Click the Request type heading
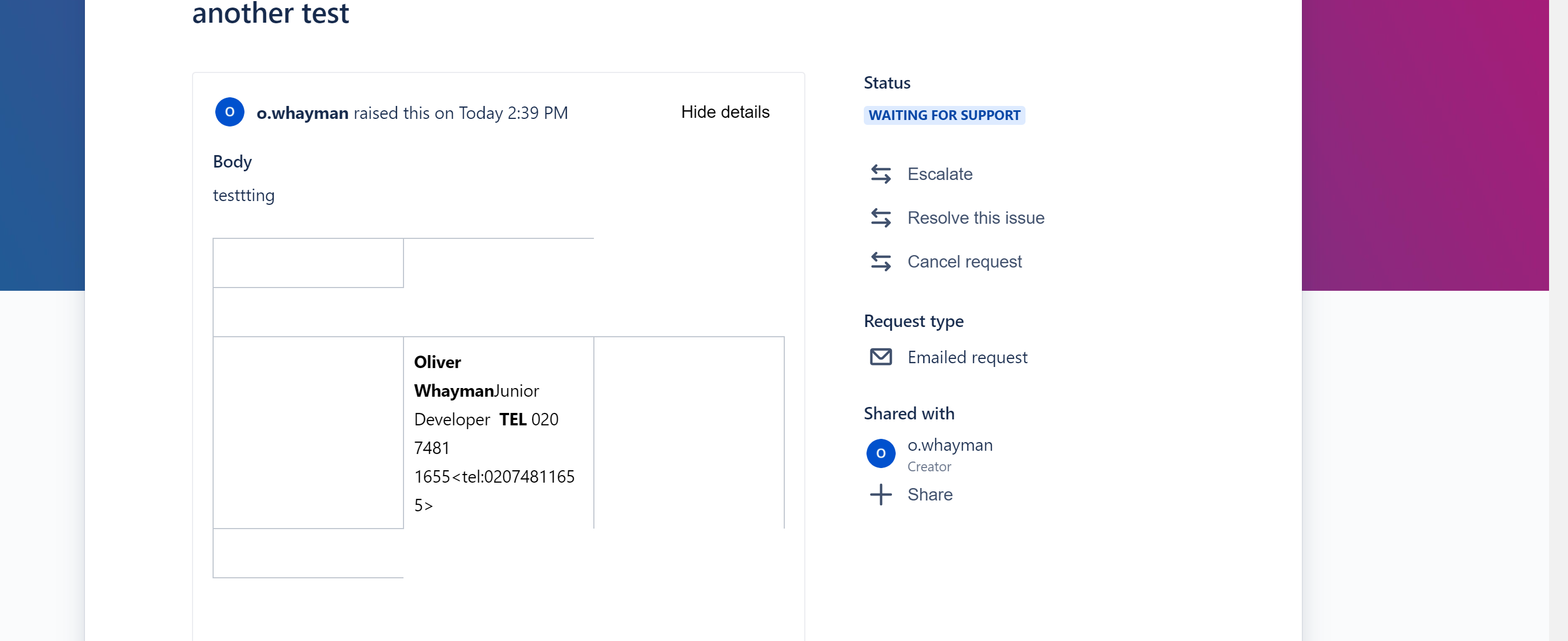This screenshot has height=641, width=1568. pos(913,320)
